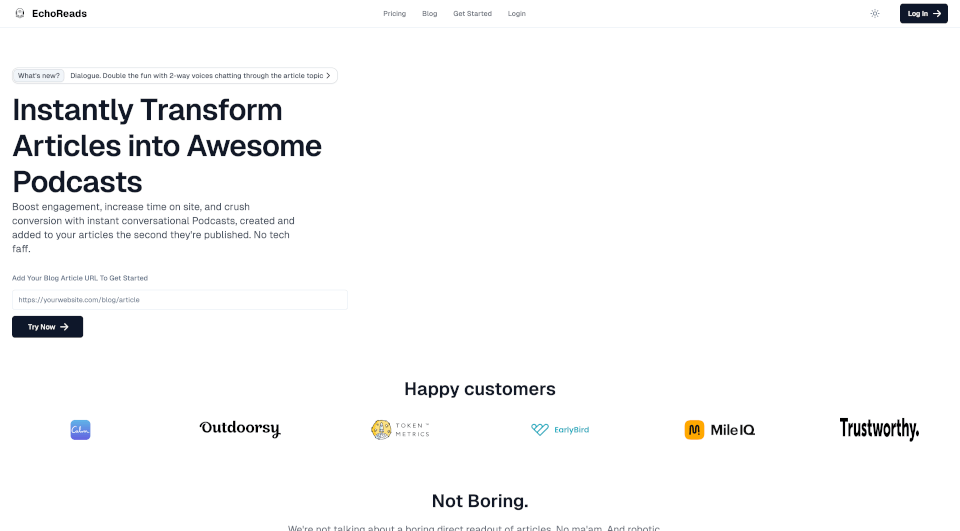This screenshot has width=960, height=531.
Task: Select the Outdoorsy customer logo
Action: coord(240,429)
